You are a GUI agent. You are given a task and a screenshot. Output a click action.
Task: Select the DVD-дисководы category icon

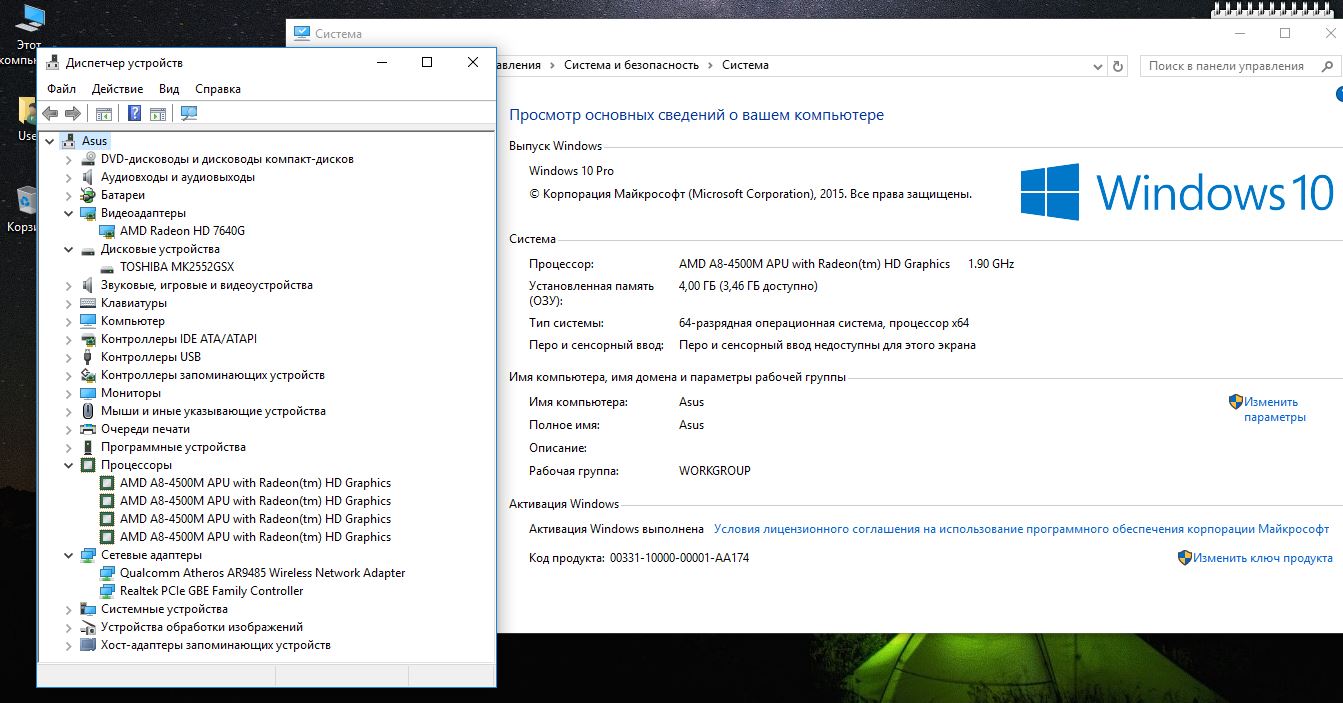[88, 159]
